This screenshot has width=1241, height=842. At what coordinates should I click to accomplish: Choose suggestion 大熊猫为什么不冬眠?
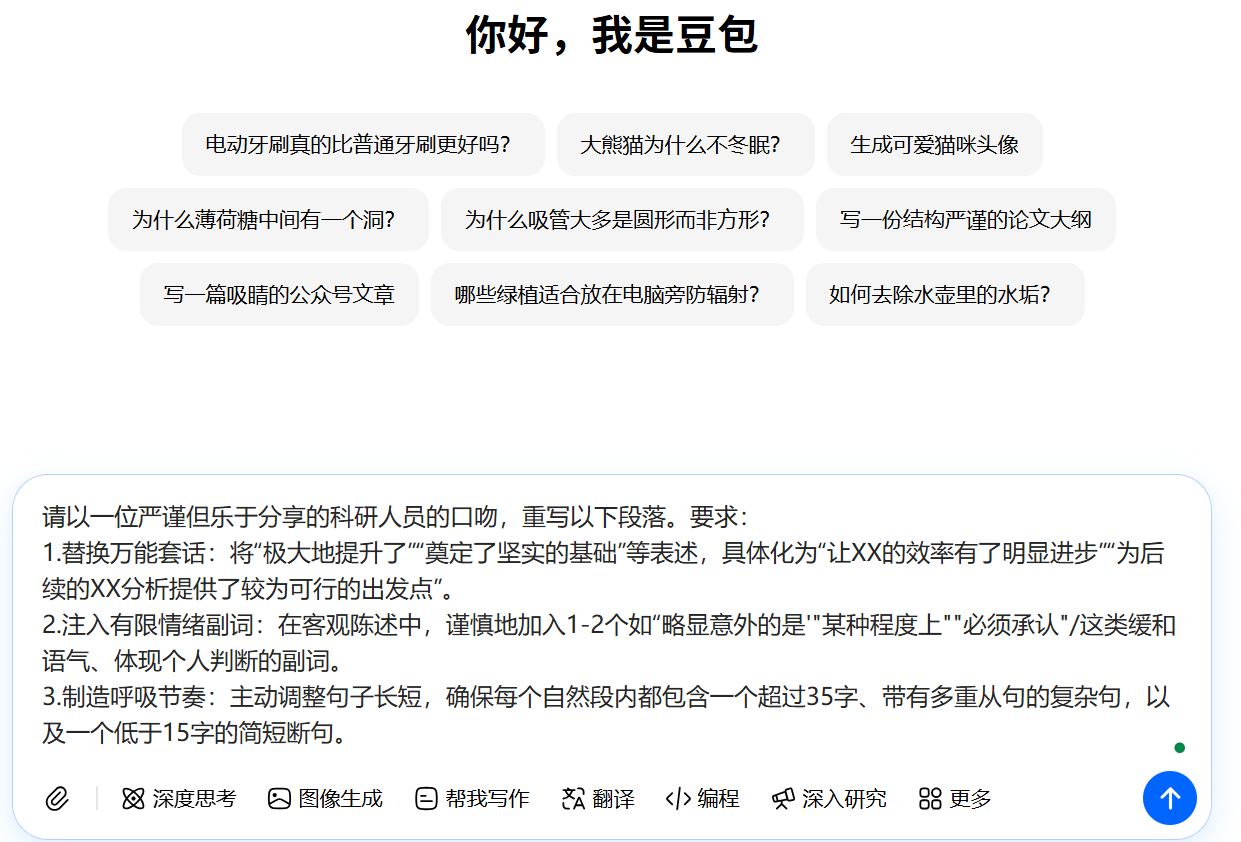pos(686,144)
